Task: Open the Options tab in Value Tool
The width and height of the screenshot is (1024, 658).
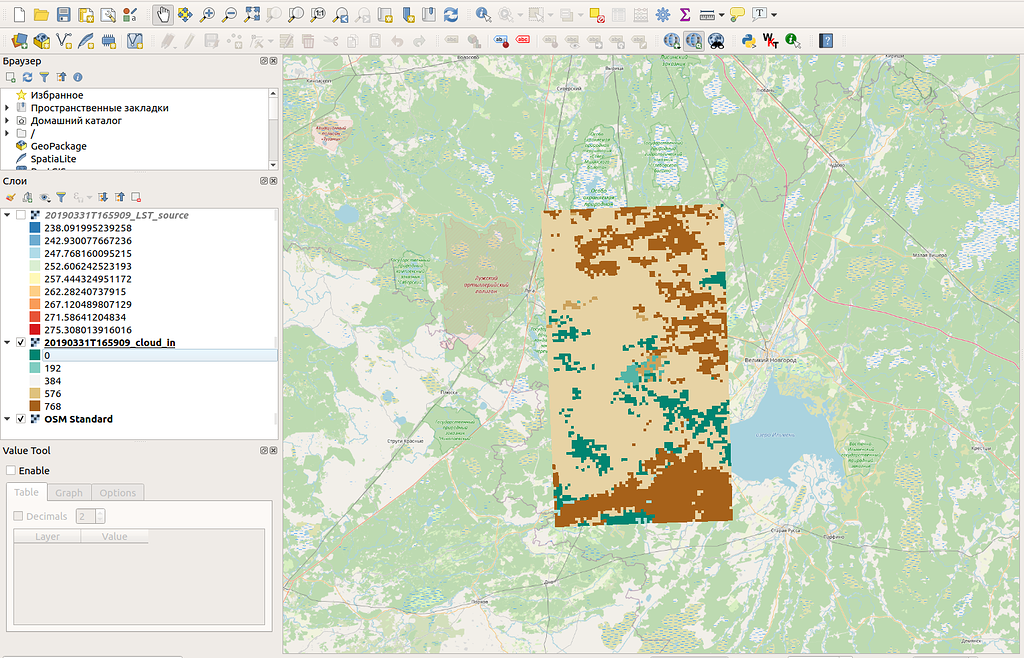Action: click(x=117, y=493)
